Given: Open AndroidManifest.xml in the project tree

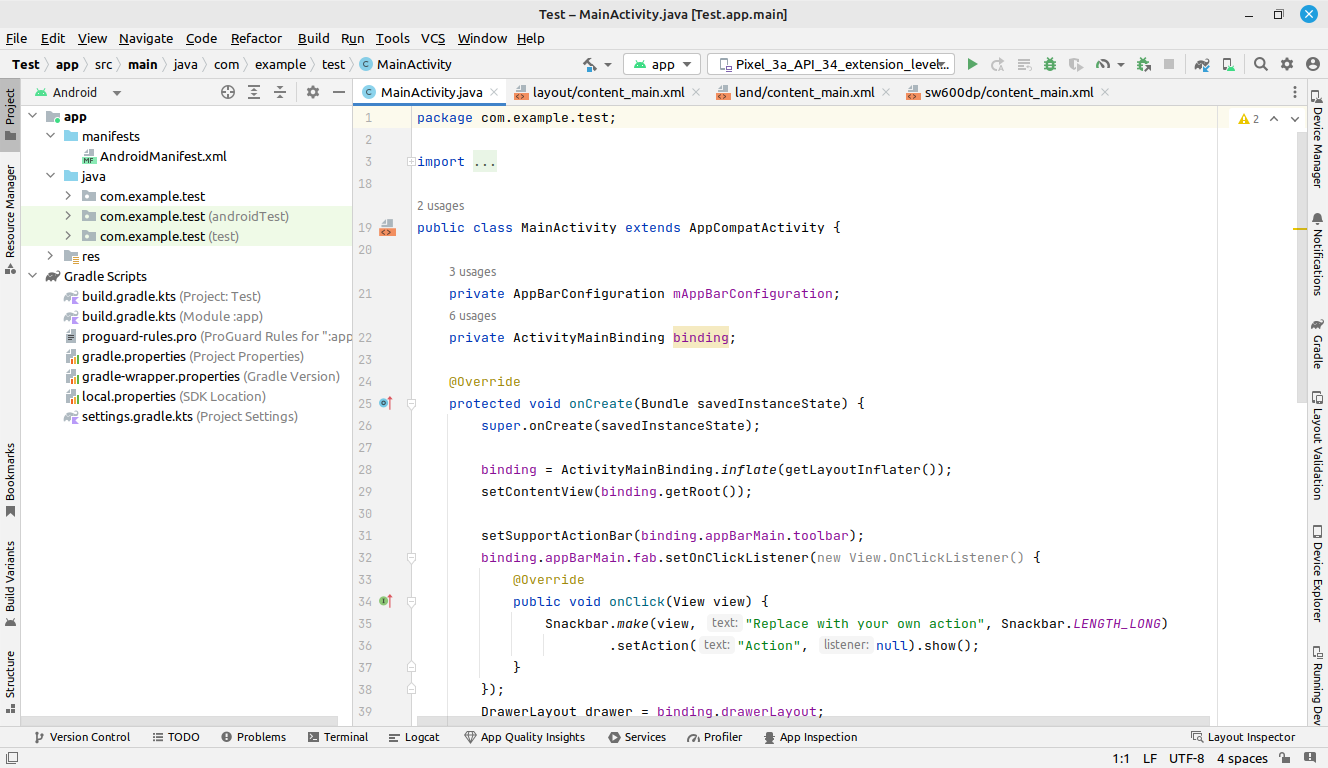Looking at the screenshot, I should (x=163, y=156).
